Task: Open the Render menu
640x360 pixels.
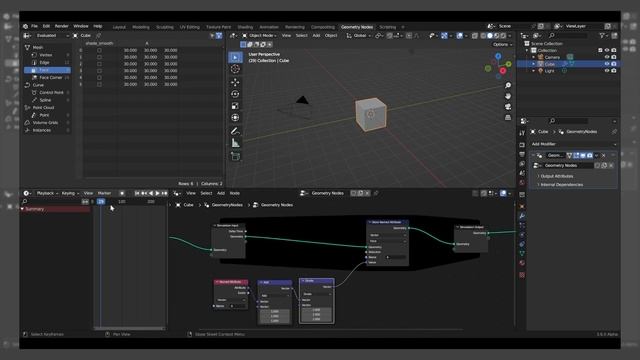Action: click(x=62, y=26)
